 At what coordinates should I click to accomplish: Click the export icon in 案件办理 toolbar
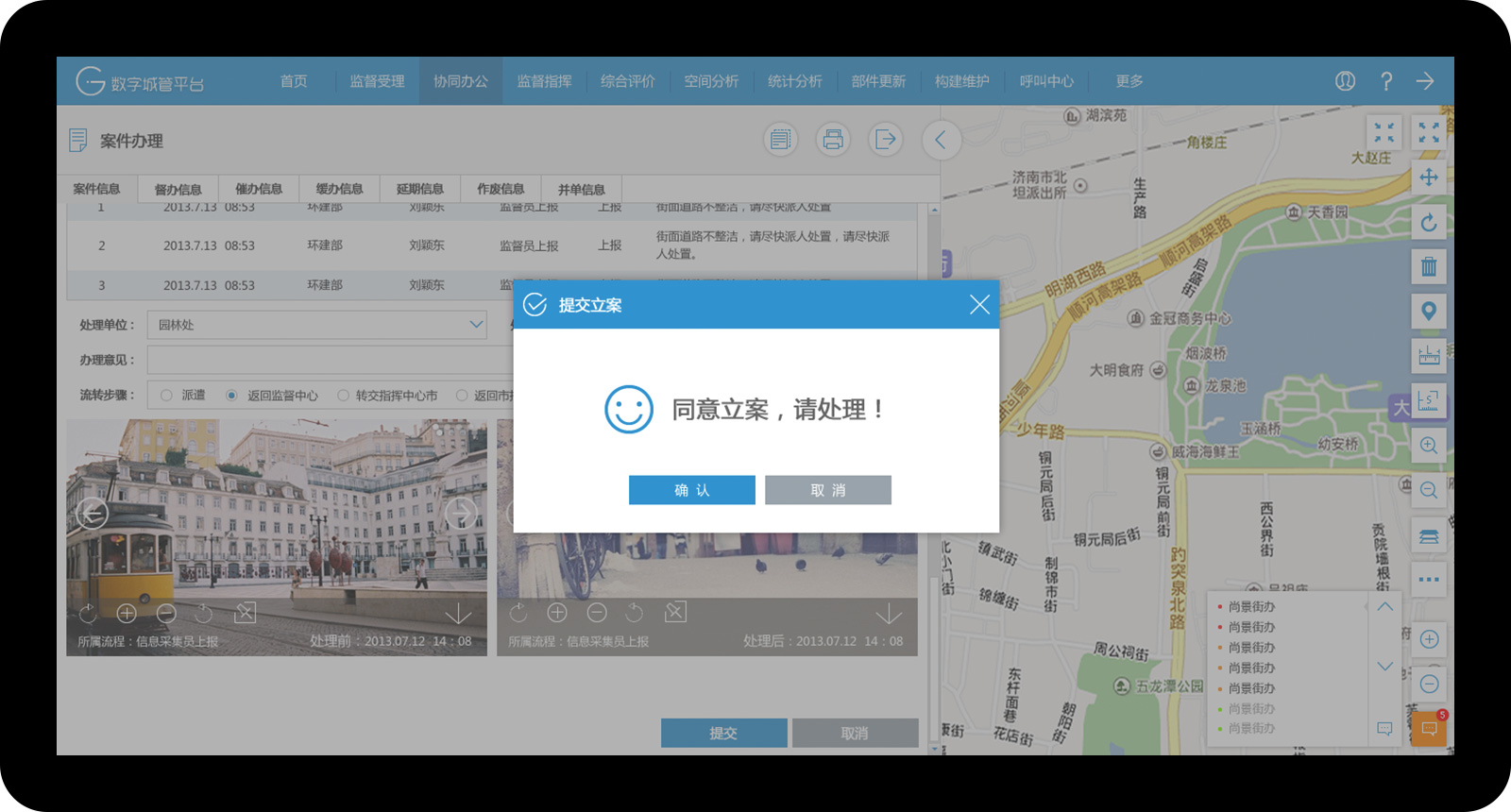pyautogui.click(x=886, y=140)
